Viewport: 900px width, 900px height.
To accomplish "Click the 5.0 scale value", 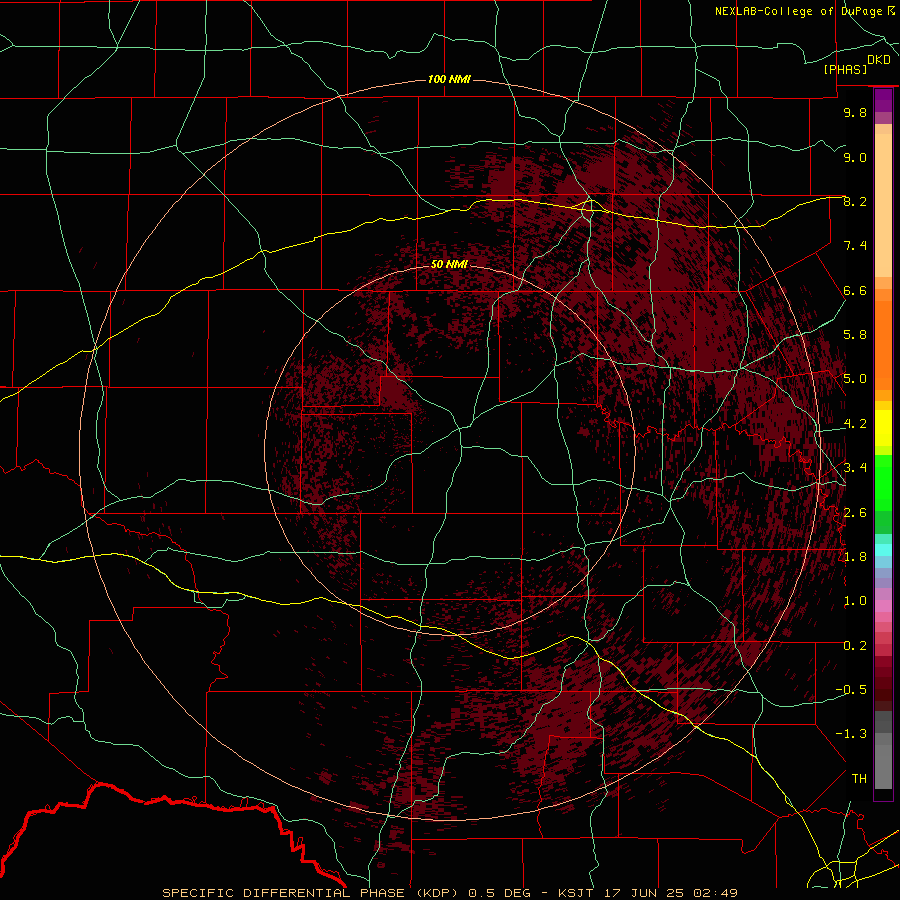I will point(855,379).
